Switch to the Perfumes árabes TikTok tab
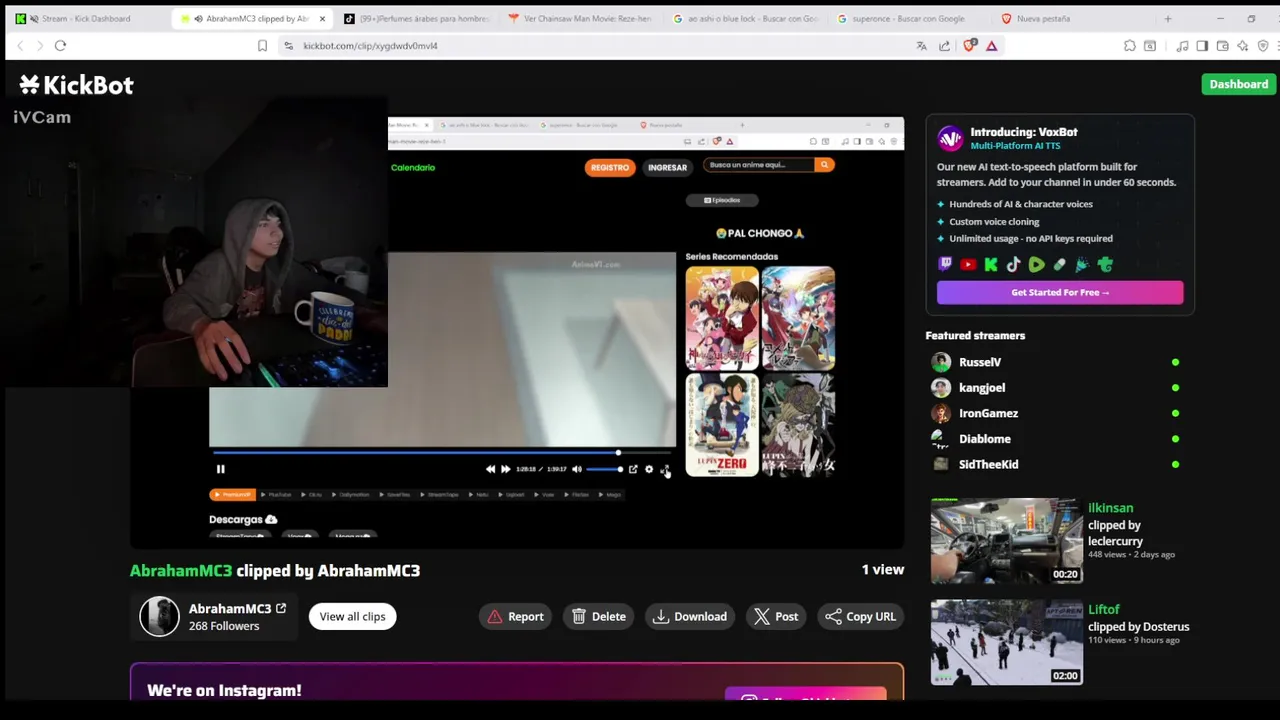Image resolution: width=1280 pixels, height=720 pixels. [x=418, y=18]
